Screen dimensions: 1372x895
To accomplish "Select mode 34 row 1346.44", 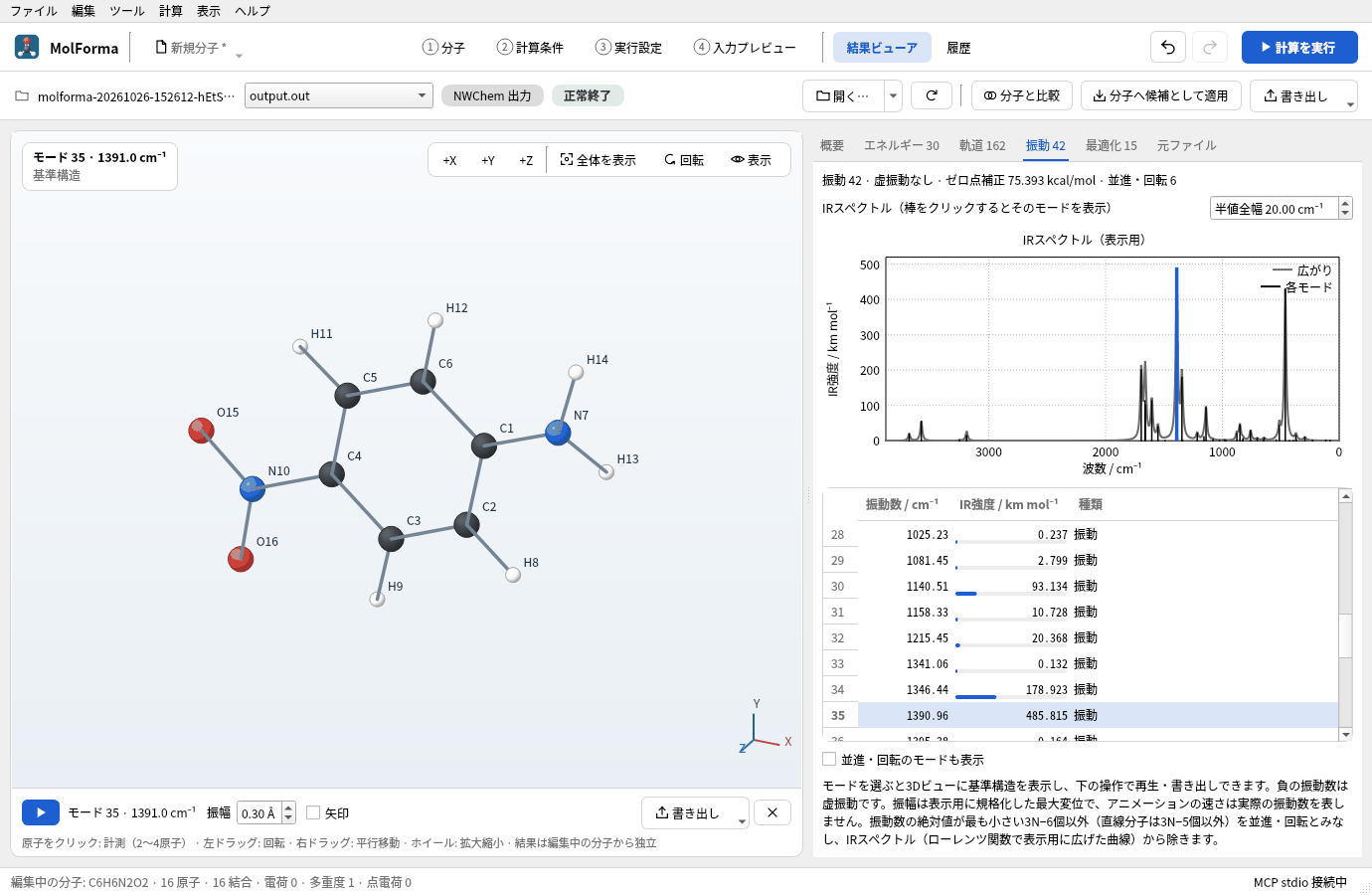I will tap(1081, 689).
